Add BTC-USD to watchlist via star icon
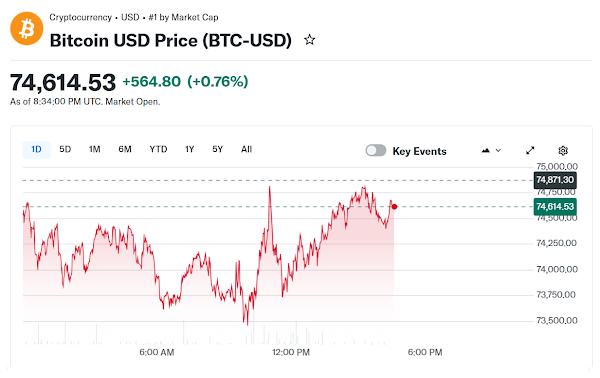Image resolution: width=600 pixels, height=378 pixels. [x=309, y=40]
